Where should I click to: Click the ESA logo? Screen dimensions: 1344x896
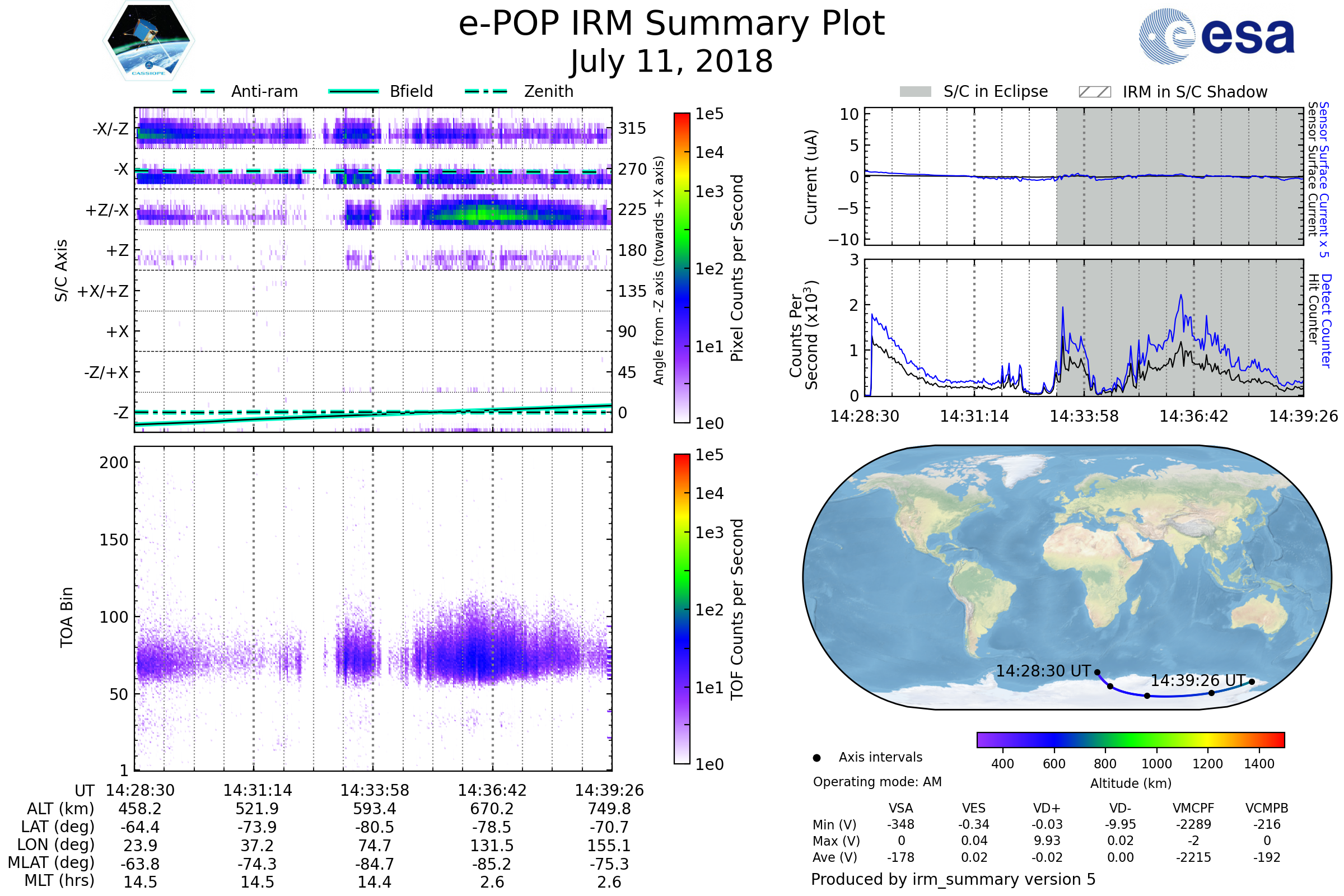tap(1216, 36)
